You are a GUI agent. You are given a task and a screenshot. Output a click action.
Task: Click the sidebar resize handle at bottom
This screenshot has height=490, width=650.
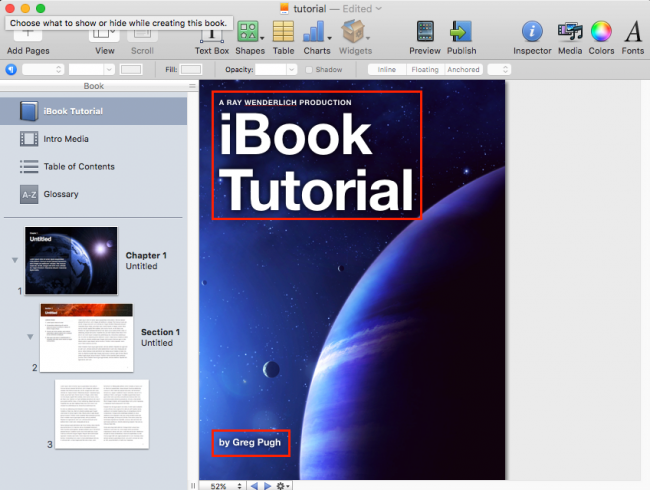coord(193,485)
